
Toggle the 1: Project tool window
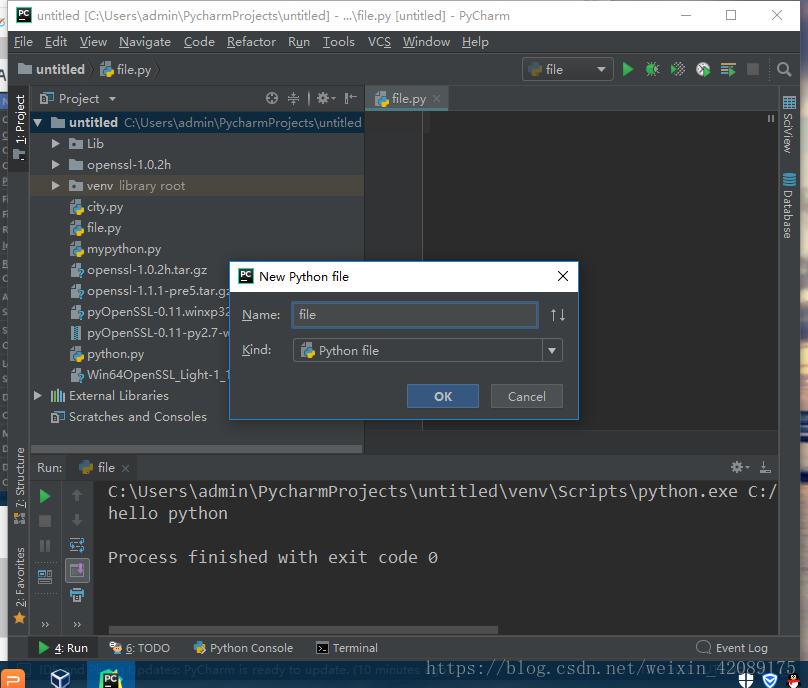(x=20, y=127)
